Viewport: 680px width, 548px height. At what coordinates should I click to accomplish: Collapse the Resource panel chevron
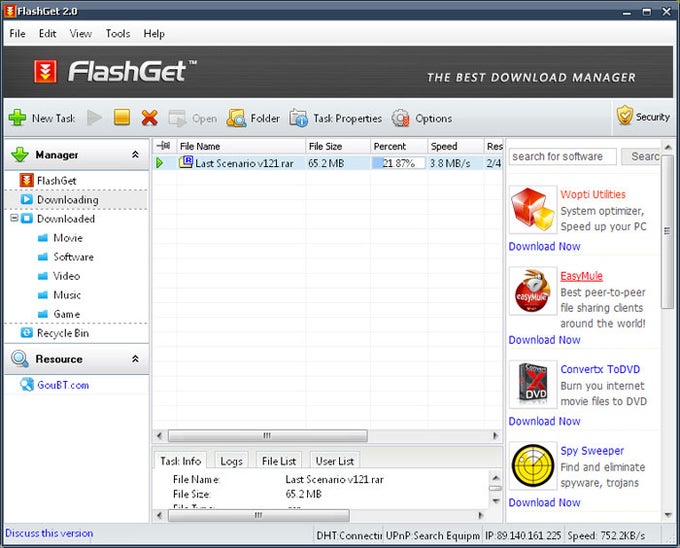click(x=135, y=359)
